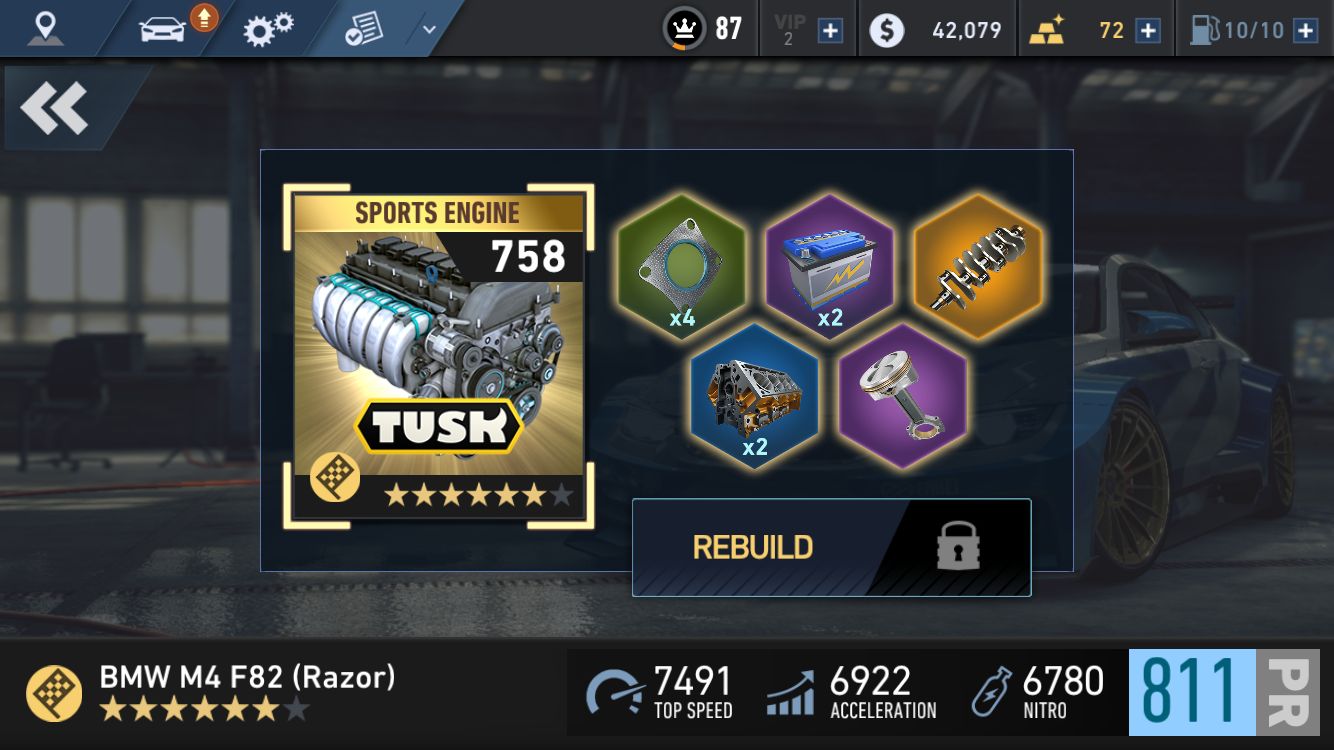Refill fuel with the plus button
This screenshot has width=1334, height=750.
click(1305, 30)
